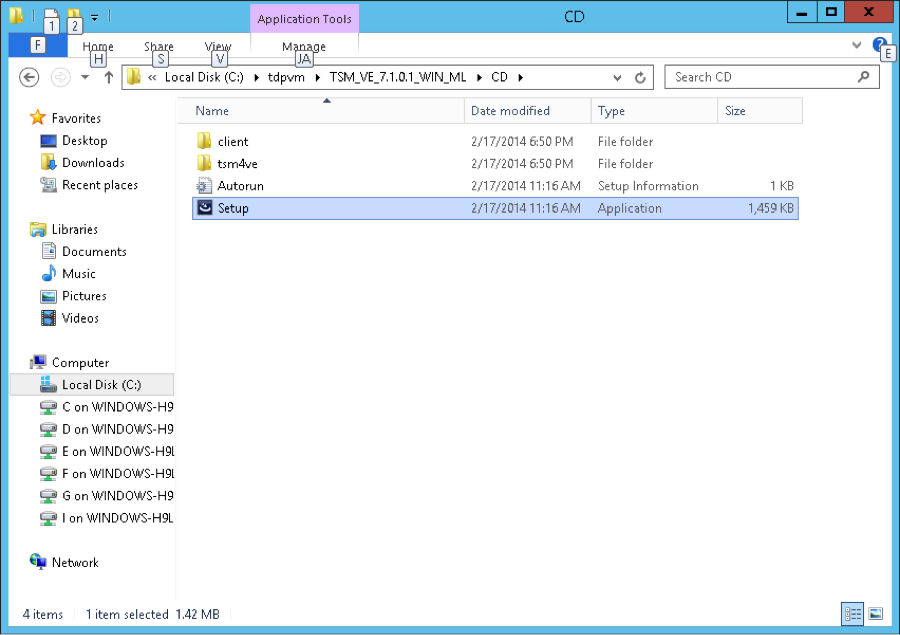The image size is (900, 635).
Task: Select the Autorun setup information icon
Action: pos(204,185)
